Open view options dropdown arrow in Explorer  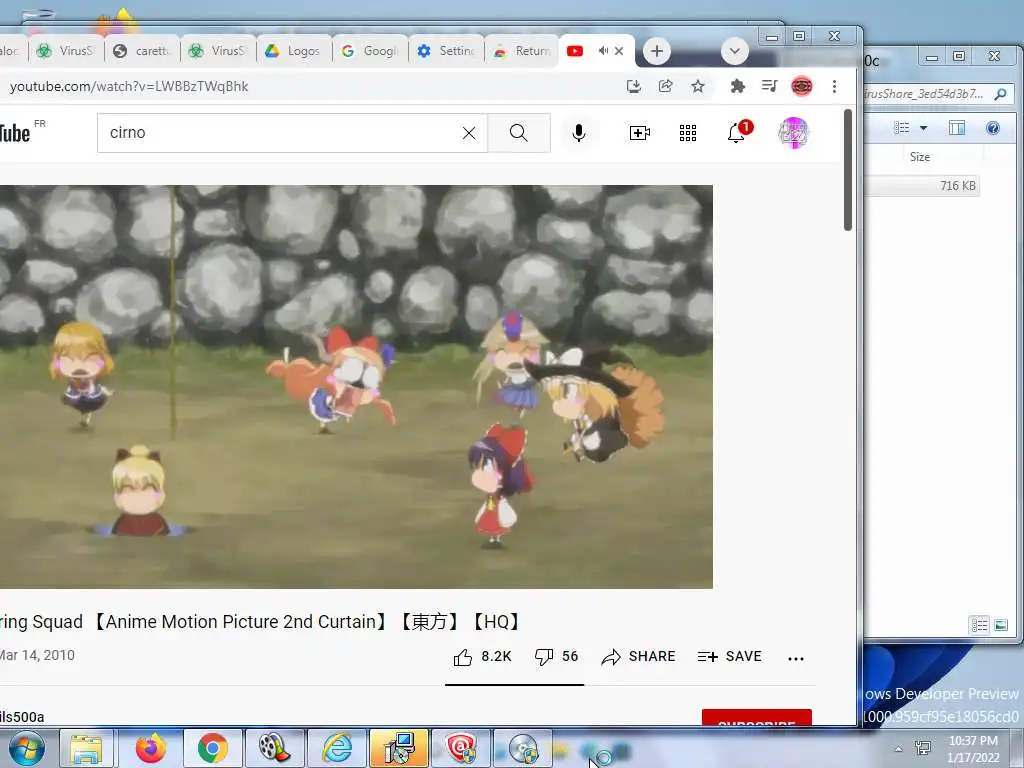[x=923, y=128]
